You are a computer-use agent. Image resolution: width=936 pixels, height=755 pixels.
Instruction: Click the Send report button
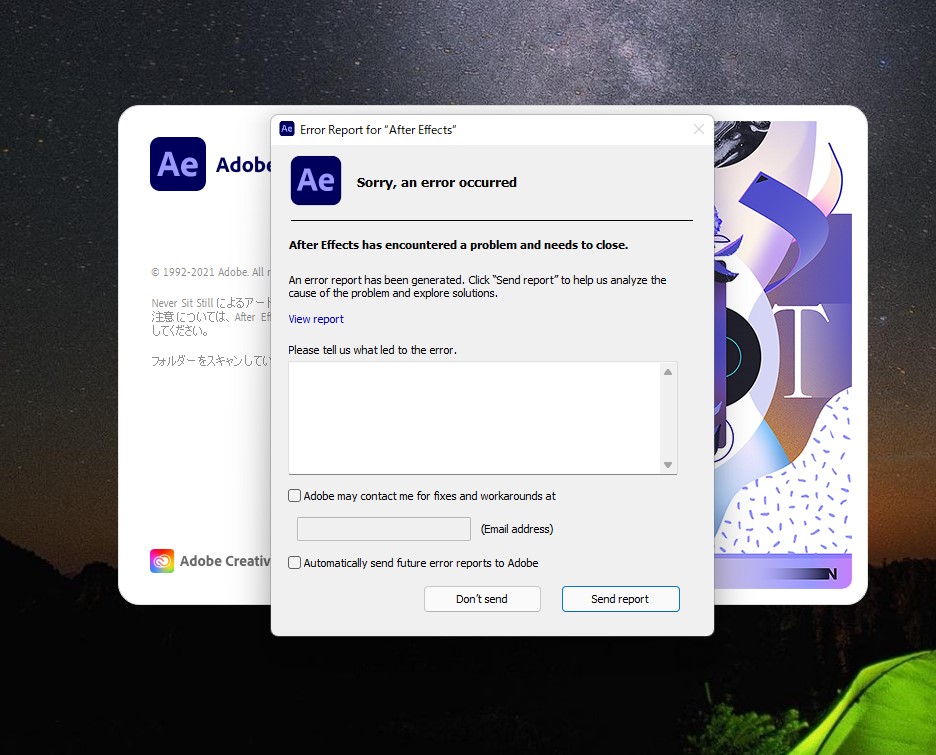click(620, 598)
